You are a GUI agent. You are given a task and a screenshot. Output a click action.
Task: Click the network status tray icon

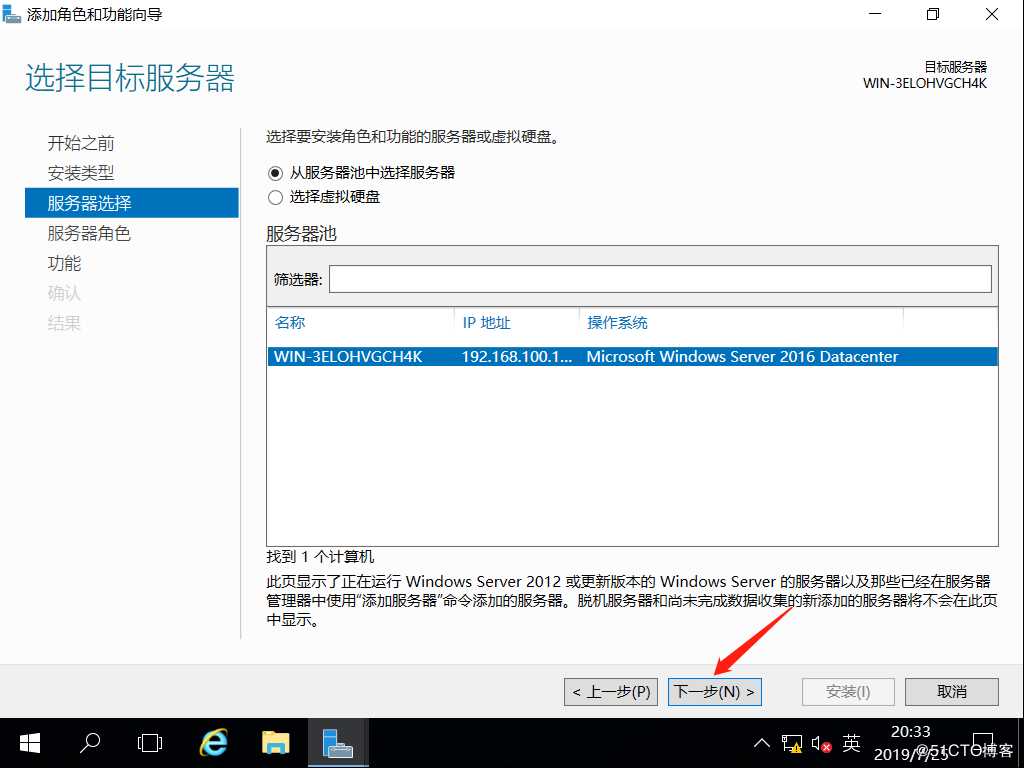pos(792,743)
